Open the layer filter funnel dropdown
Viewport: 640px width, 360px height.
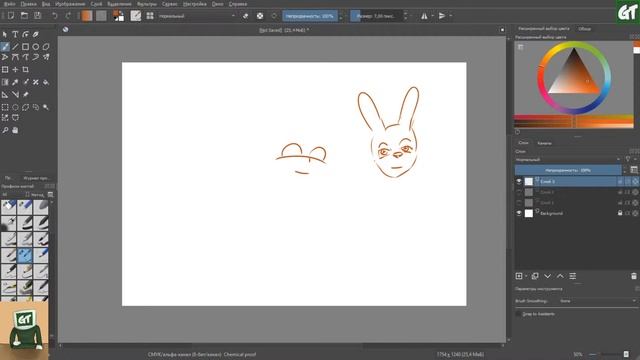[x=629, y=159]
